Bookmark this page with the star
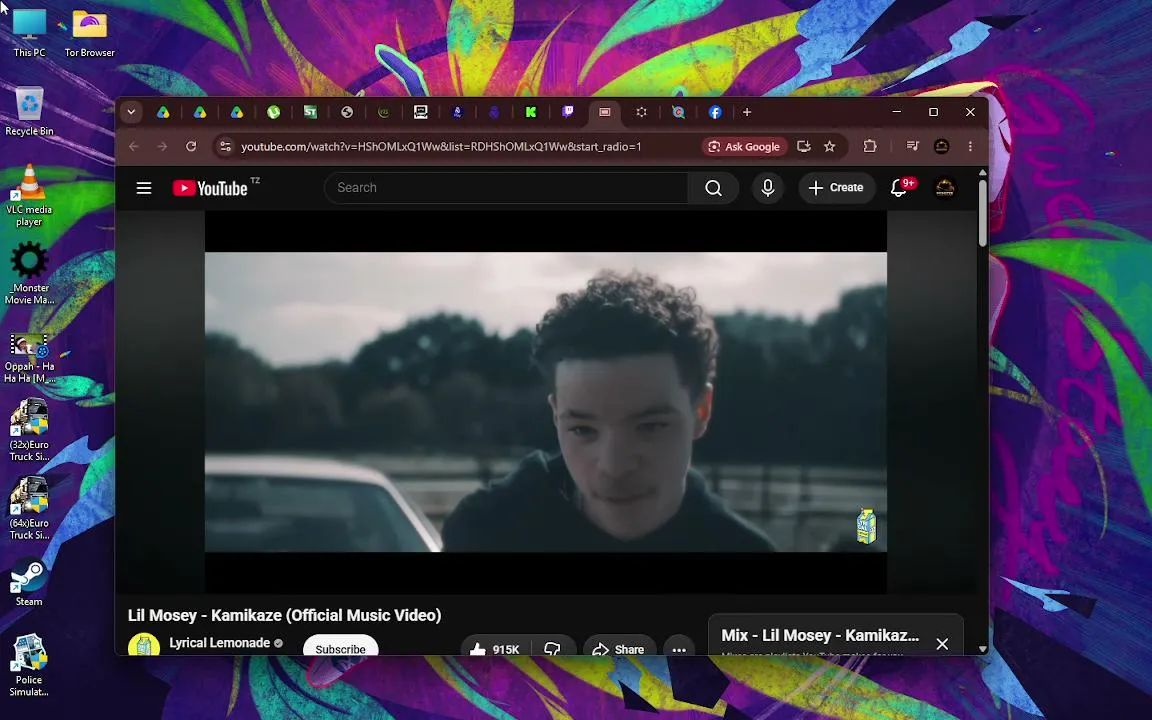The width and height of the screenshot is (1152, 720). (x=829, y=146)
